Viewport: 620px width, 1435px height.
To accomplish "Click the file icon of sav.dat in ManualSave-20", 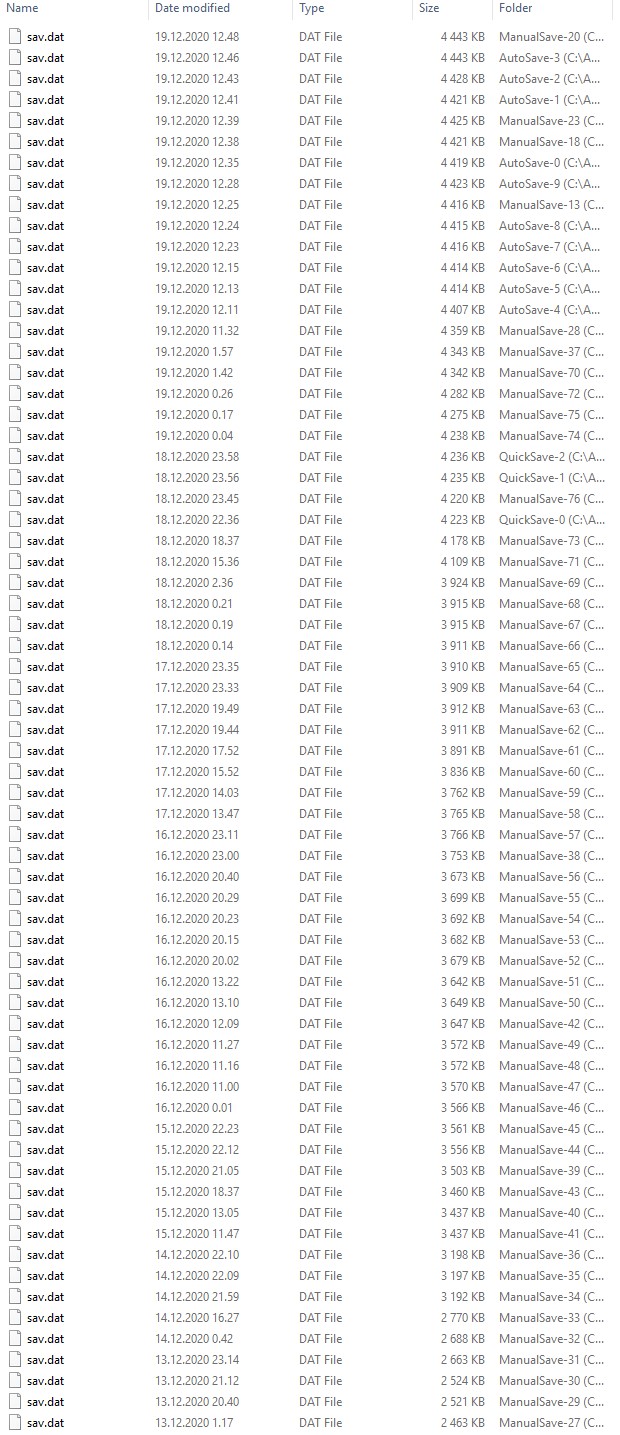I will tap(14, 36).
